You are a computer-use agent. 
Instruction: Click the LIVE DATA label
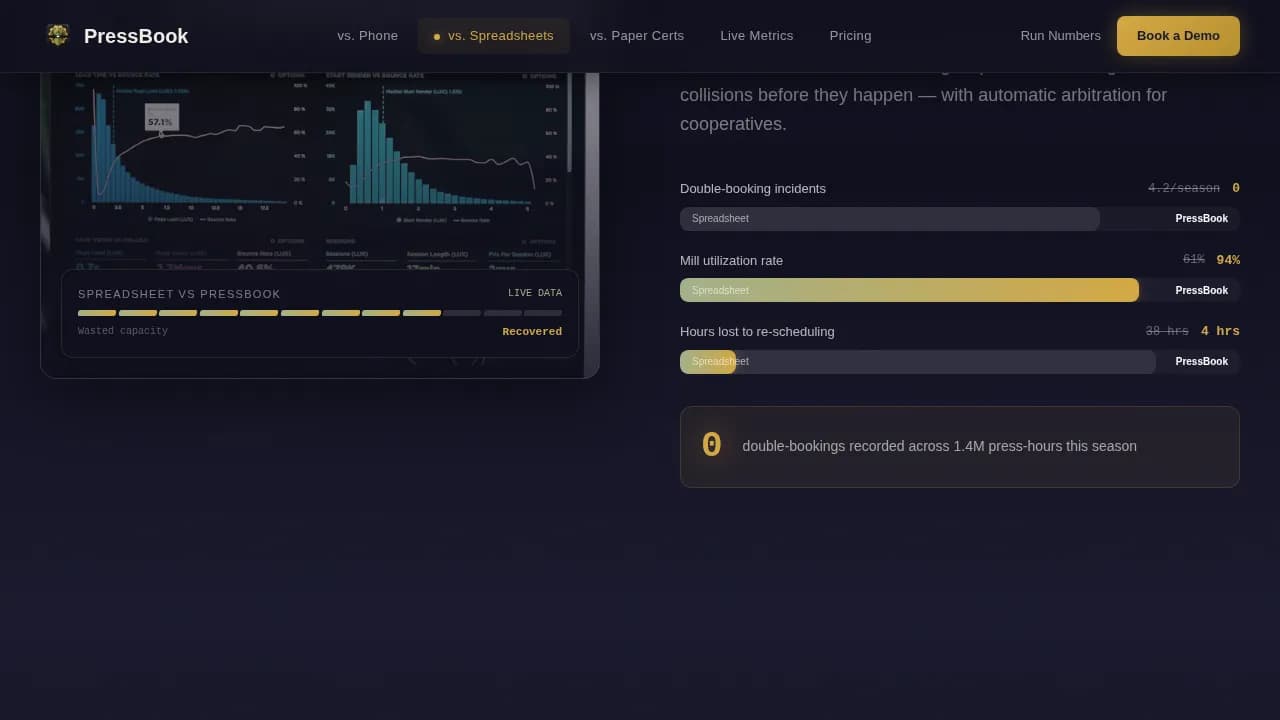click(x=535, y=293)
